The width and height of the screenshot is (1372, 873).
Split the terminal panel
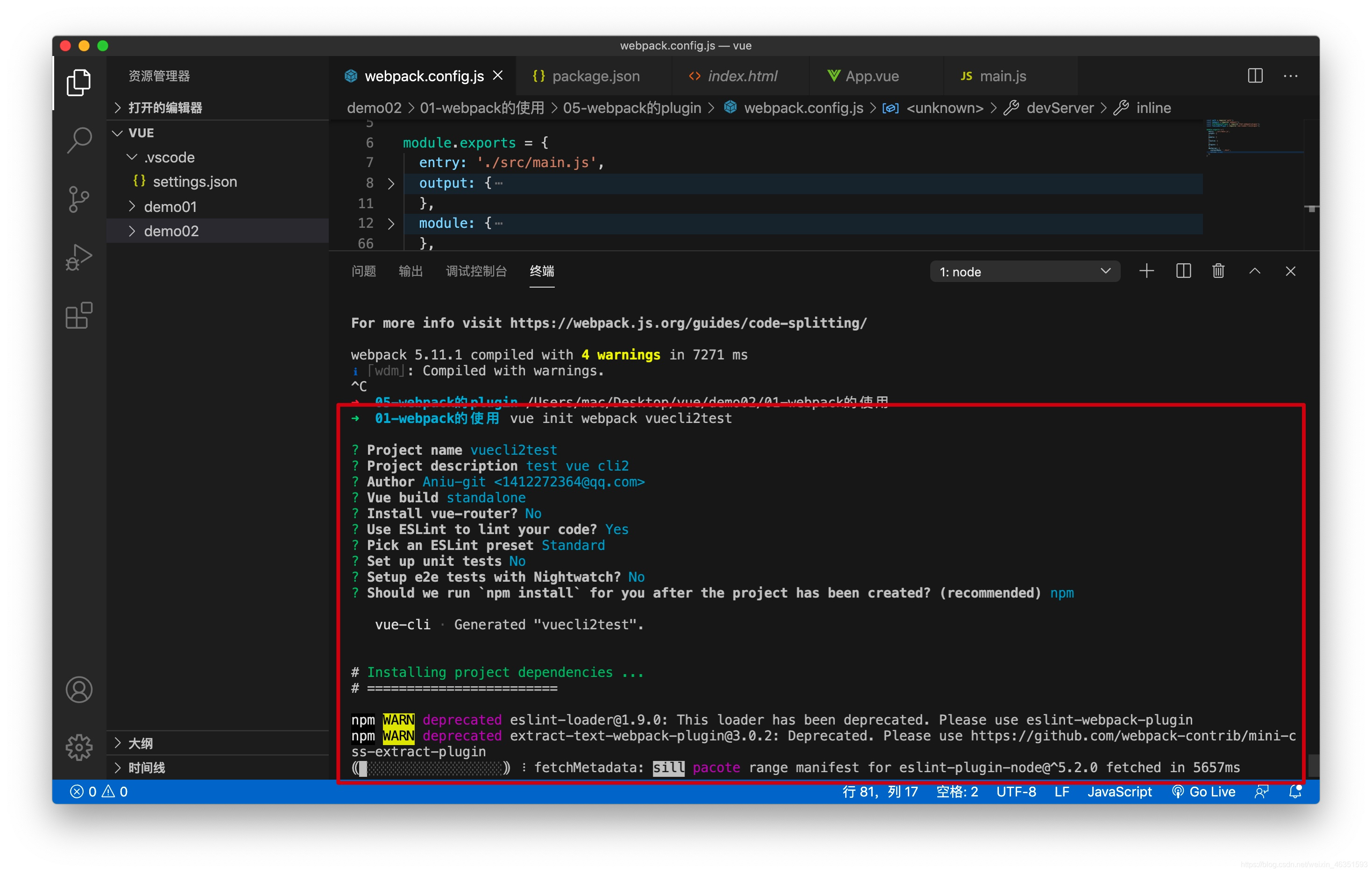pyautogui.click(x=1183, y=271)
